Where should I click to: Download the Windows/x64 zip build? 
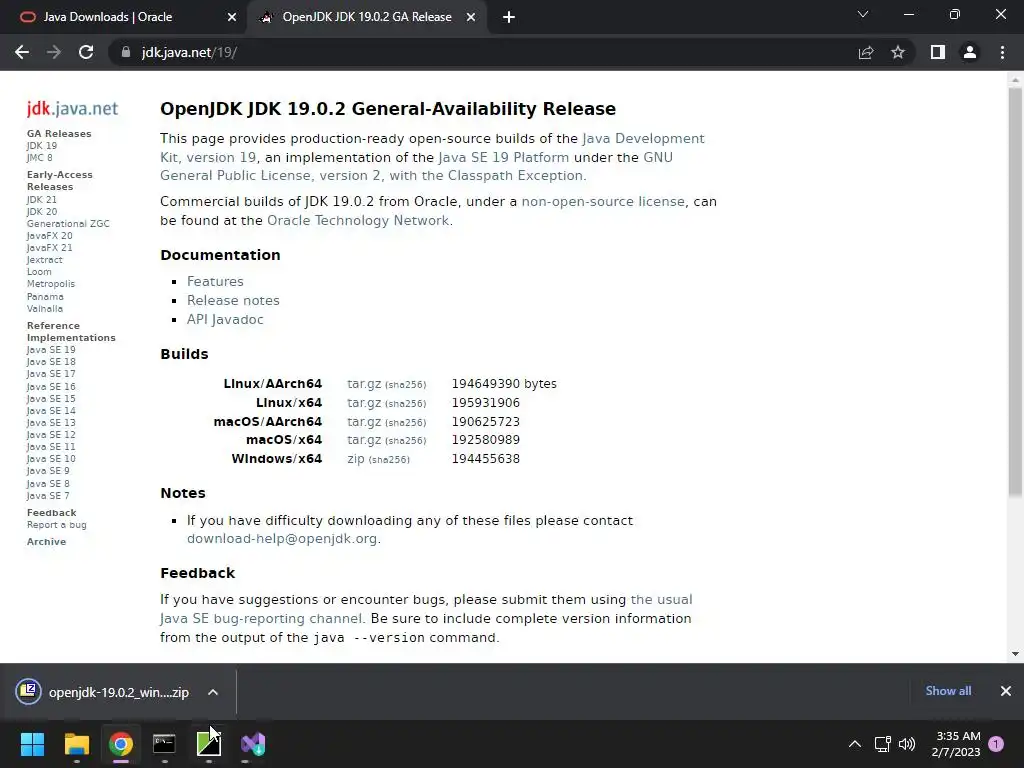tap(356, 458)
